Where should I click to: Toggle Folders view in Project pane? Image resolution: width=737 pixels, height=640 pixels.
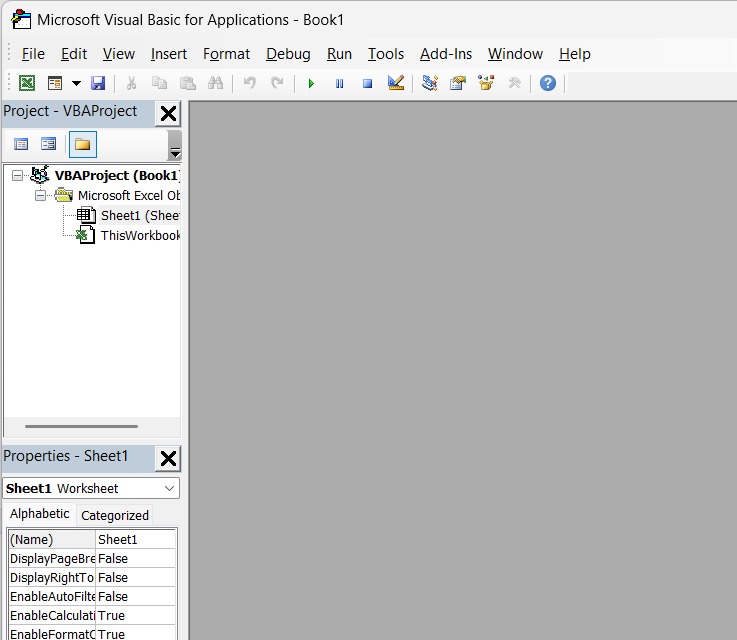point(82,144)
